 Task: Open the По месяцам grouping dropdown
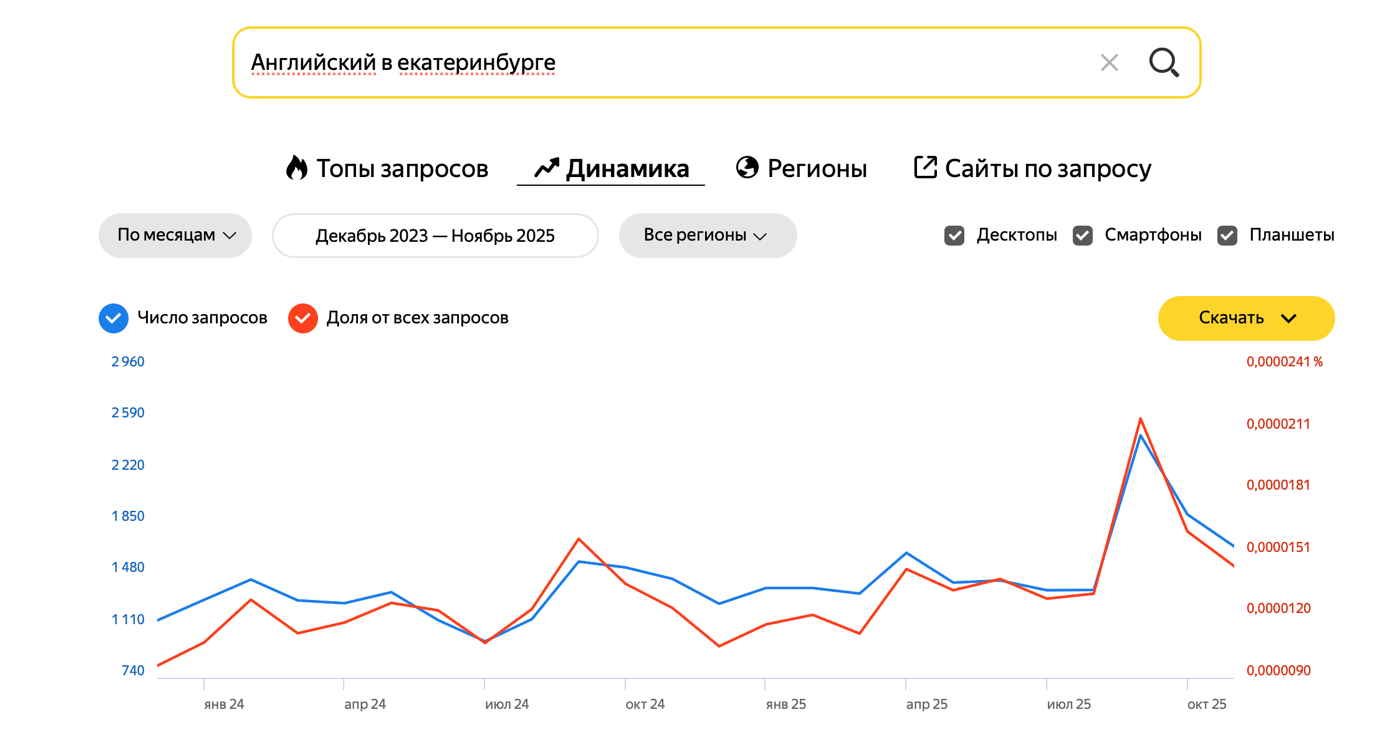(x=175, y=236)
